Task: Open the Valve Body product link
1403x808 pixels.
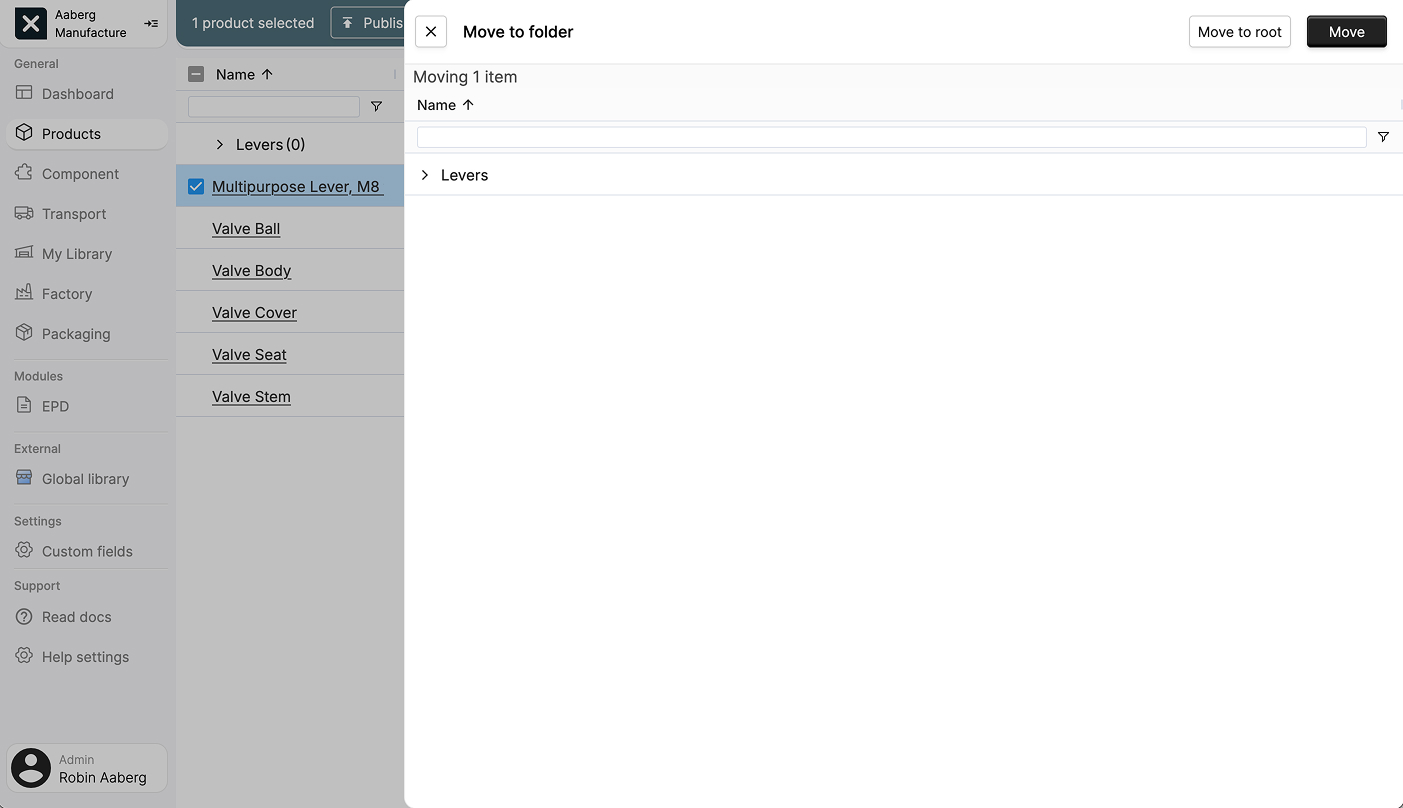Action: point(251,270)
